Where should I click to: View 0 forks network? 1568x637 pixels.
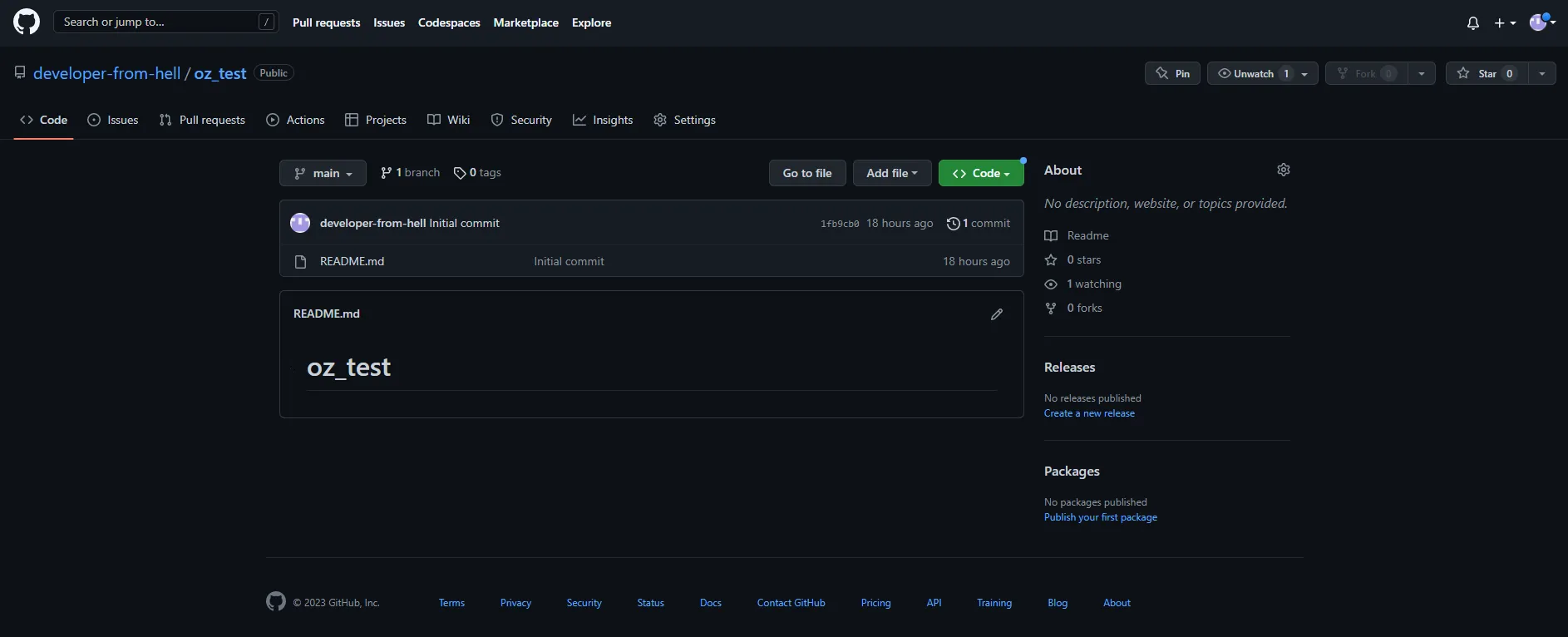[1073, 308]
